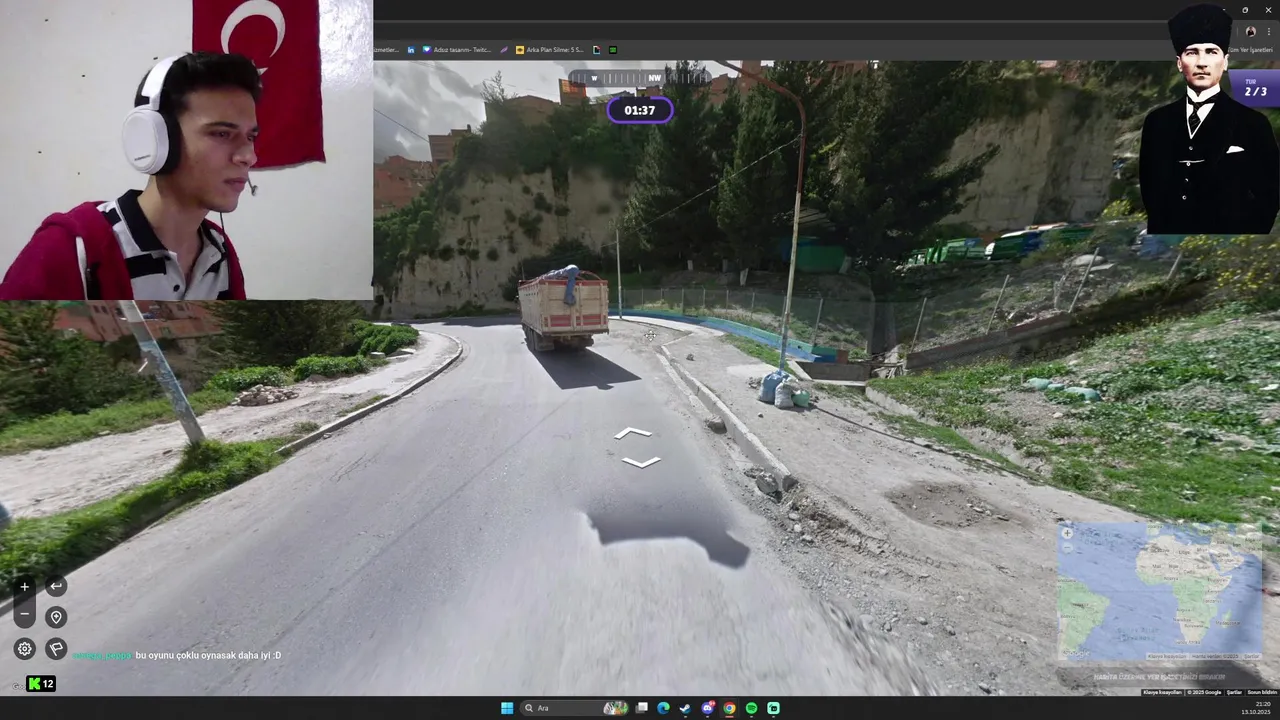Move forward using the upper street arrow

(x=633, y=433)
